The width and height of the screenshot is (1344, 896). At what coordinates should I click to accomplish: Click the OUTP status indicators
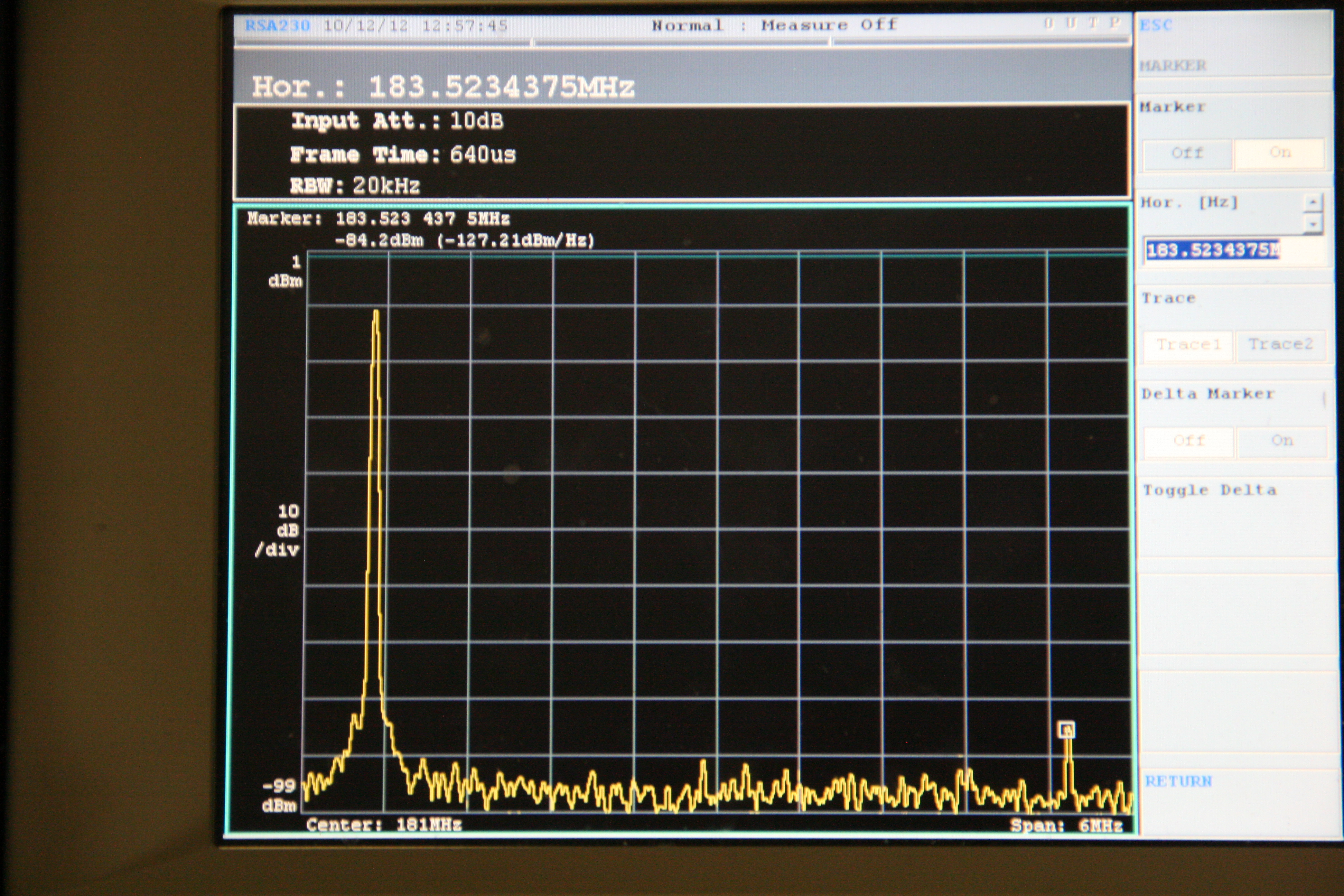(x=1082, y=24)
